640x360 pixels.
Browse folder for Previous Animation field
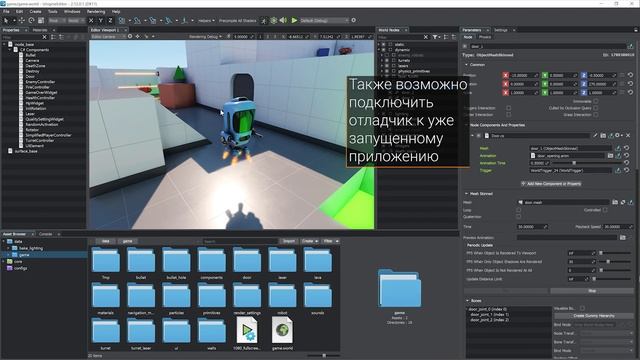622,237
